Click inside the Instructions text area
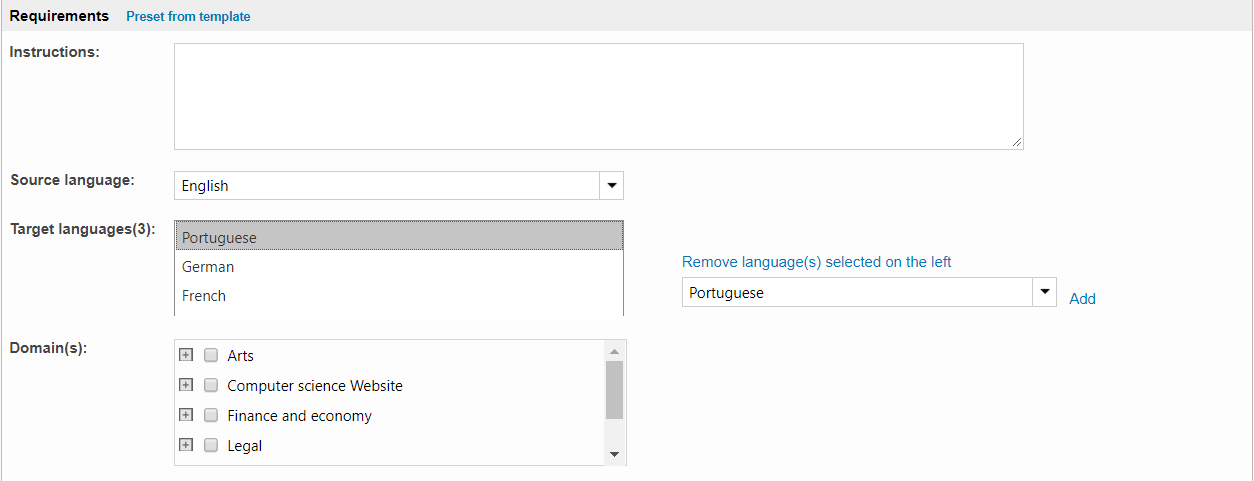The height and width of the screenshot is (481, 1254). tap(598, 96)
